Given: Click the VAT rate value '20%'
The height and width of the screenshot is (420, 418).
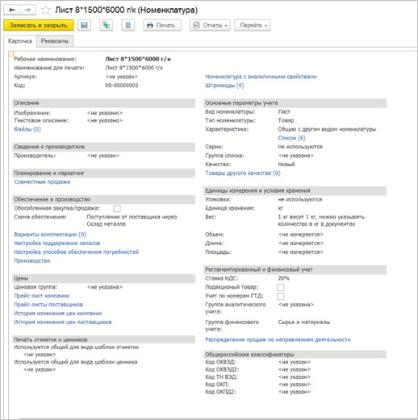Looking at the screenshot, I should click(284, 278).
